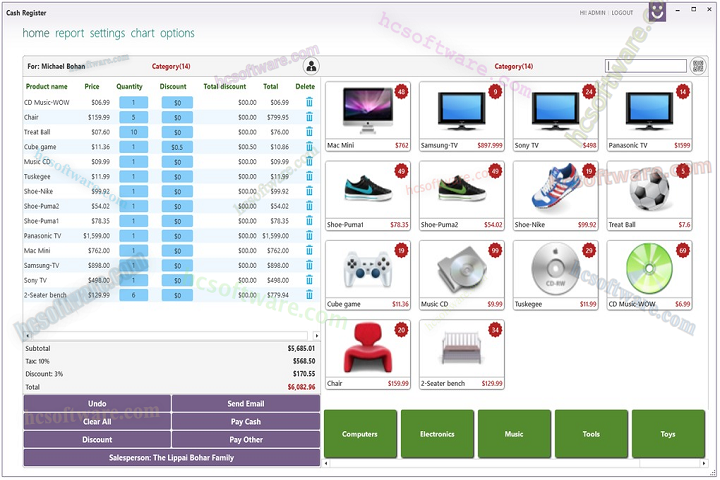Pick the Shoe-Puma2 product tile

click(461, 196)
